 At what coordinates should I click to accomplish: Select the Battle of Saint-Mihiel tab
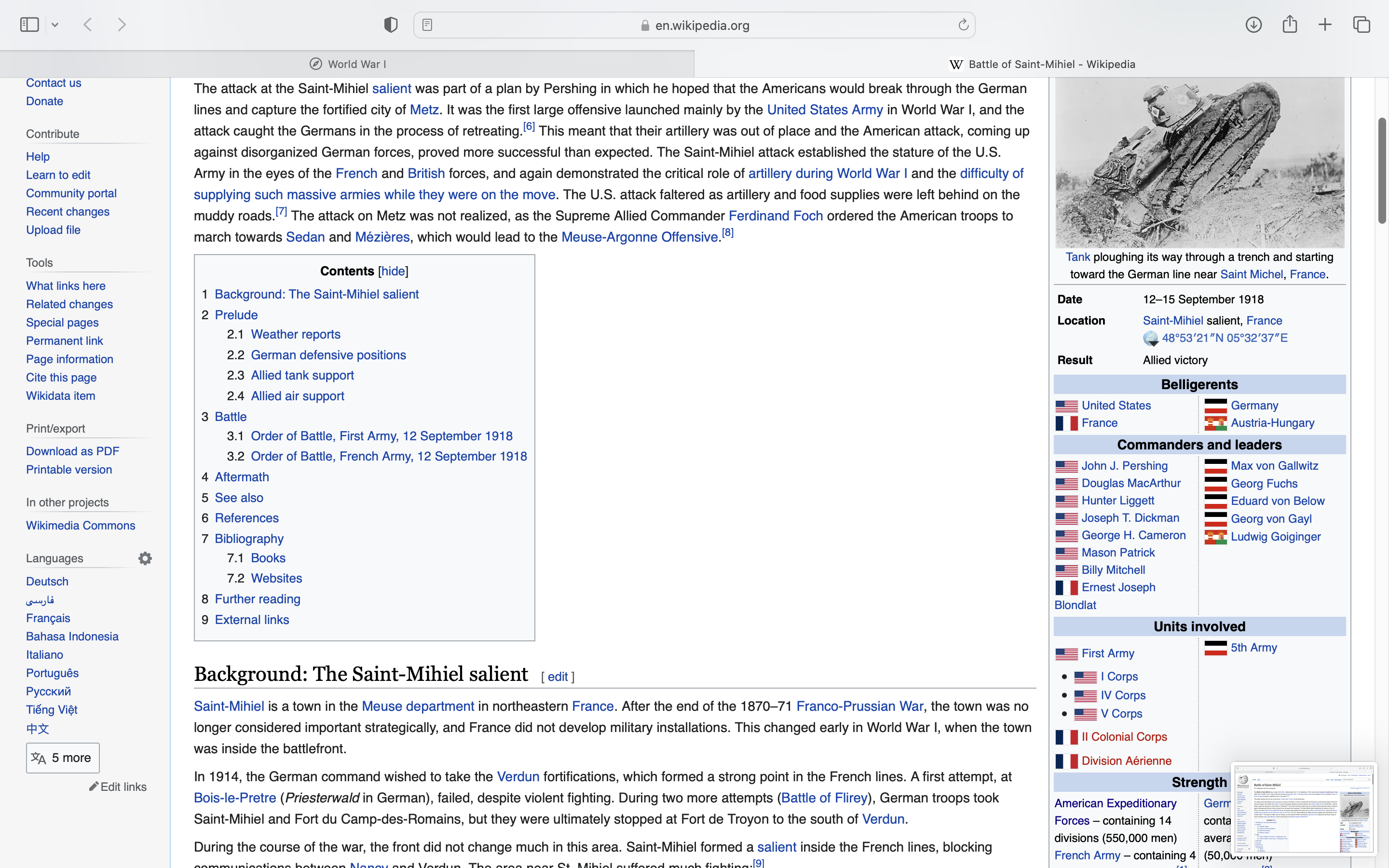point(1042,64)
